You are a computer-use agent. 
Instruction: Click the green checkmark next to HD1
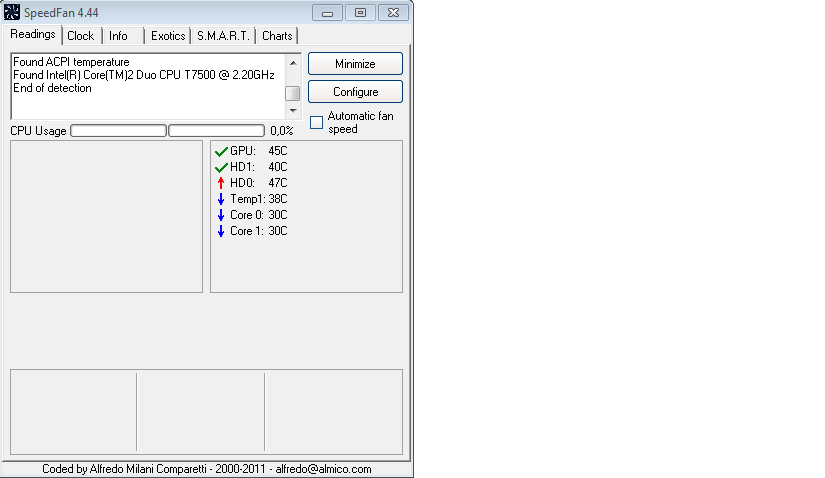221,167
